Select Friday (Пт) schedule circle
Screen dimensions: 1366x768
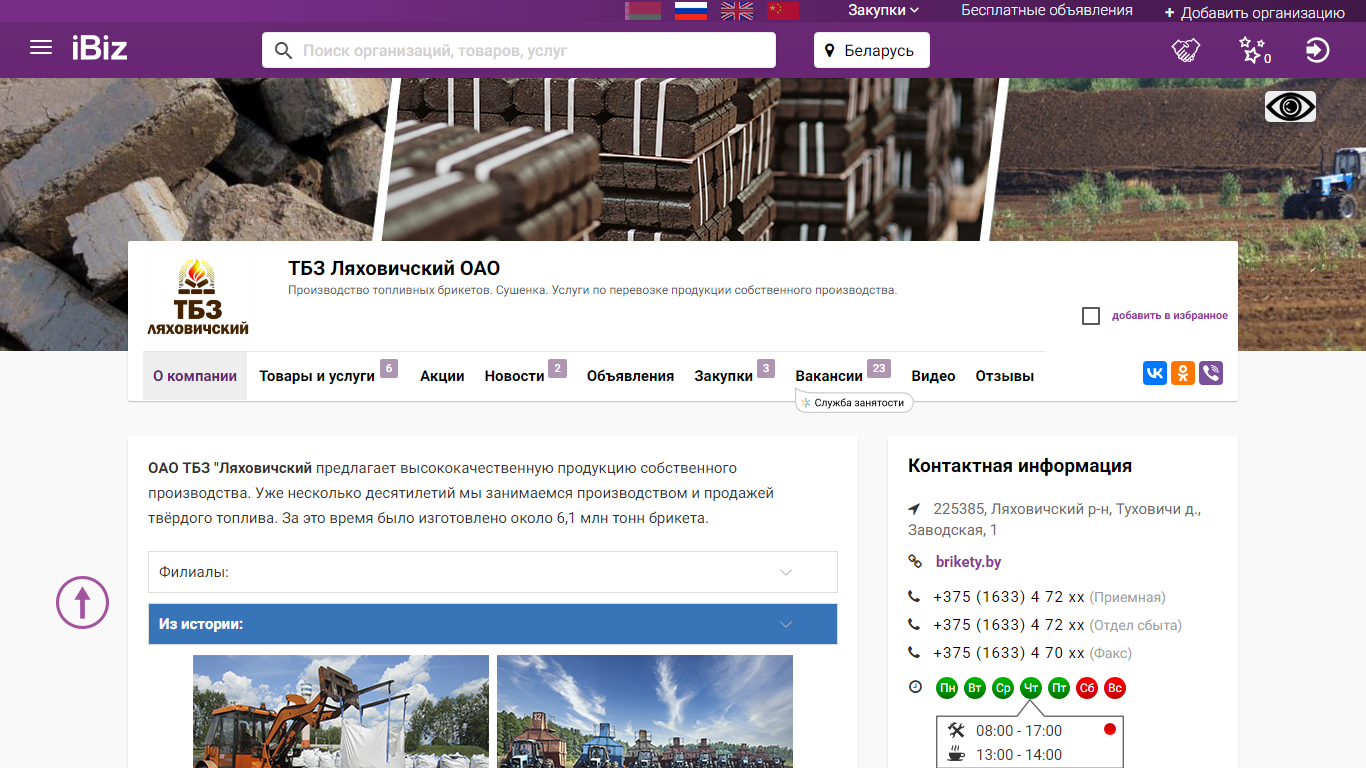click(1059, 688)
